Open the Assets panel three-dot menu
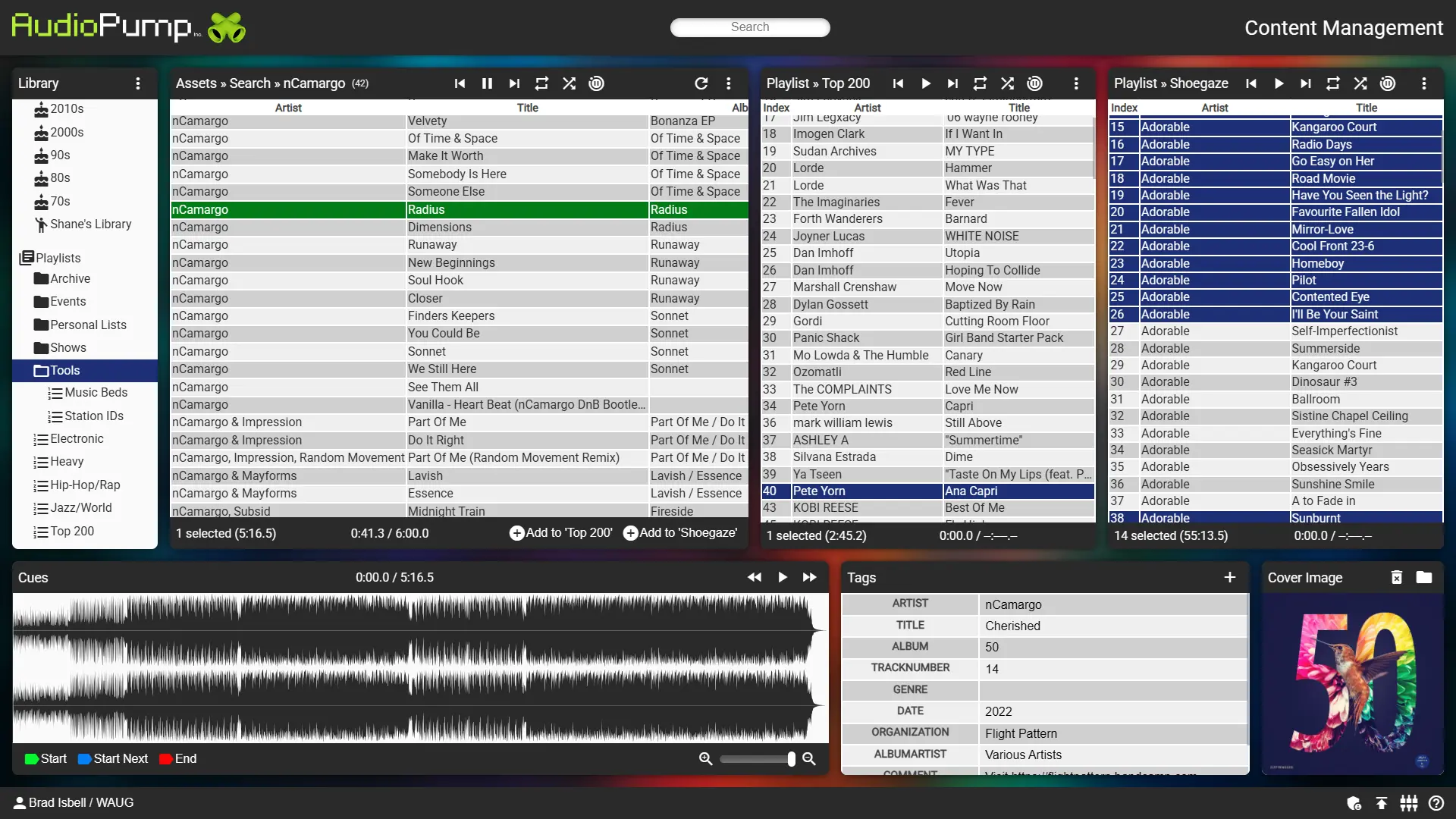Screen dimensions: 1456x819 tap(729, 83)
